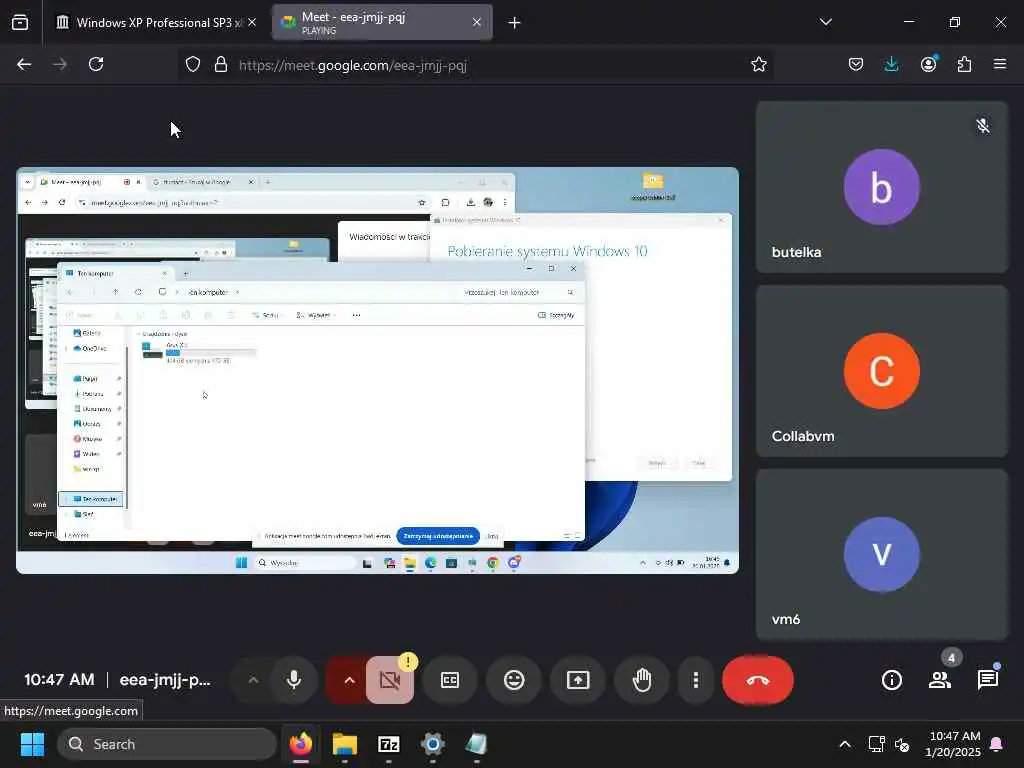Open the Firefox View tab list icon

point(20,22)
